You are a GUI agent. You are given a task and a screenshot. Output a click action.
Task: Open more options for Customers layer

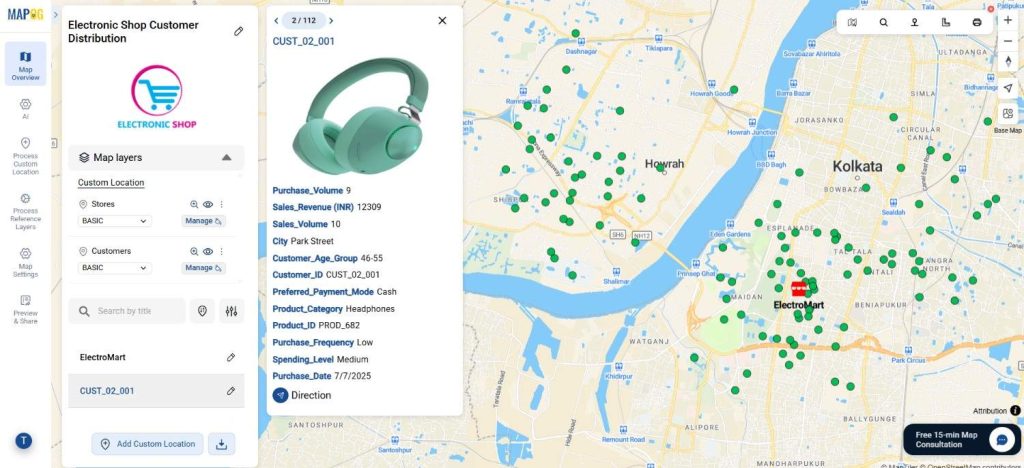click(x=221, y=251)
